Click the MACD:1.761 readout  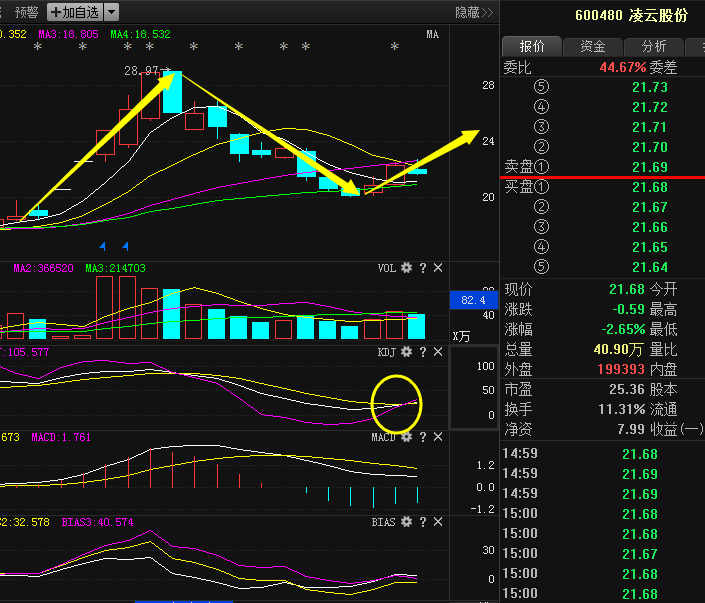tap(61, 437)
